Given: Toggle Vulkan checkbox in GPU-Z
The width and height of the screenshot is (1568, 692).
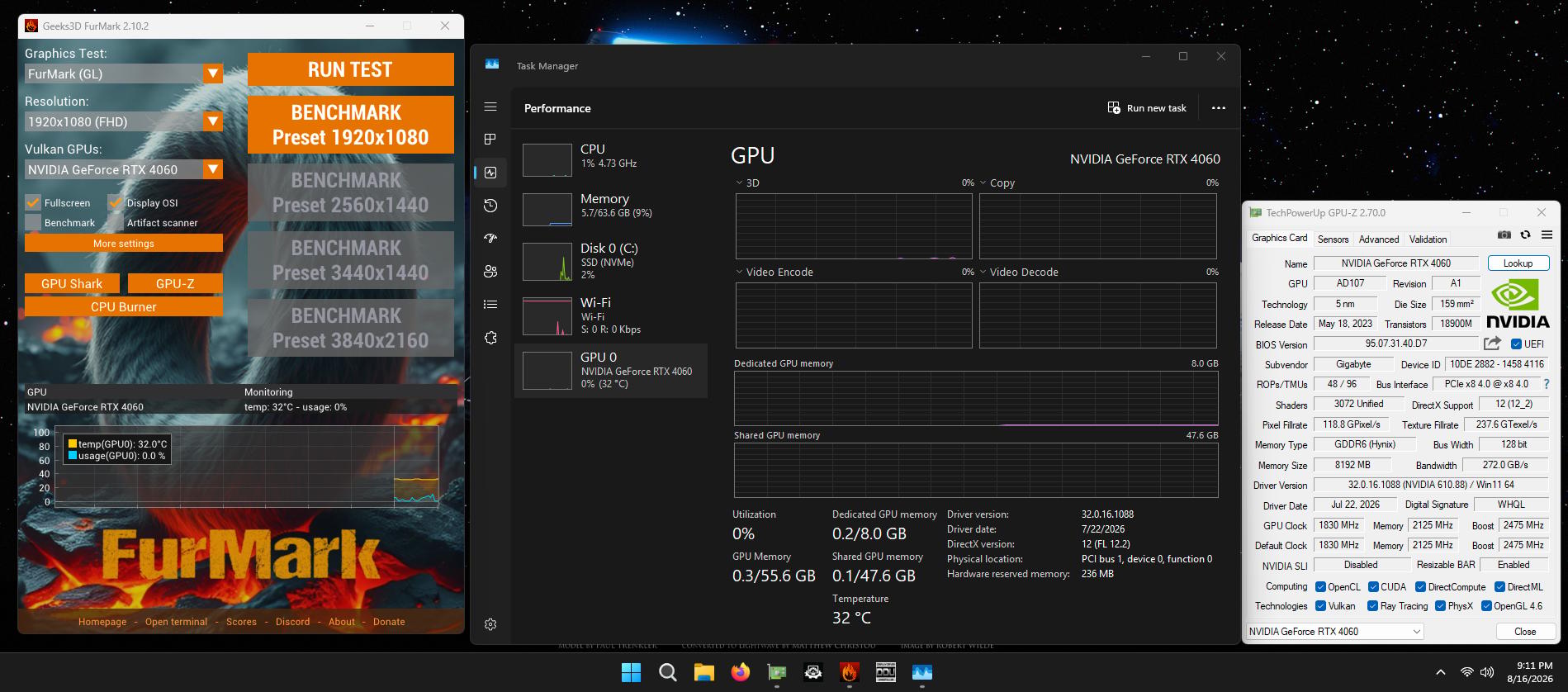Looking at the screenshot, I should tap(1320, 605).
